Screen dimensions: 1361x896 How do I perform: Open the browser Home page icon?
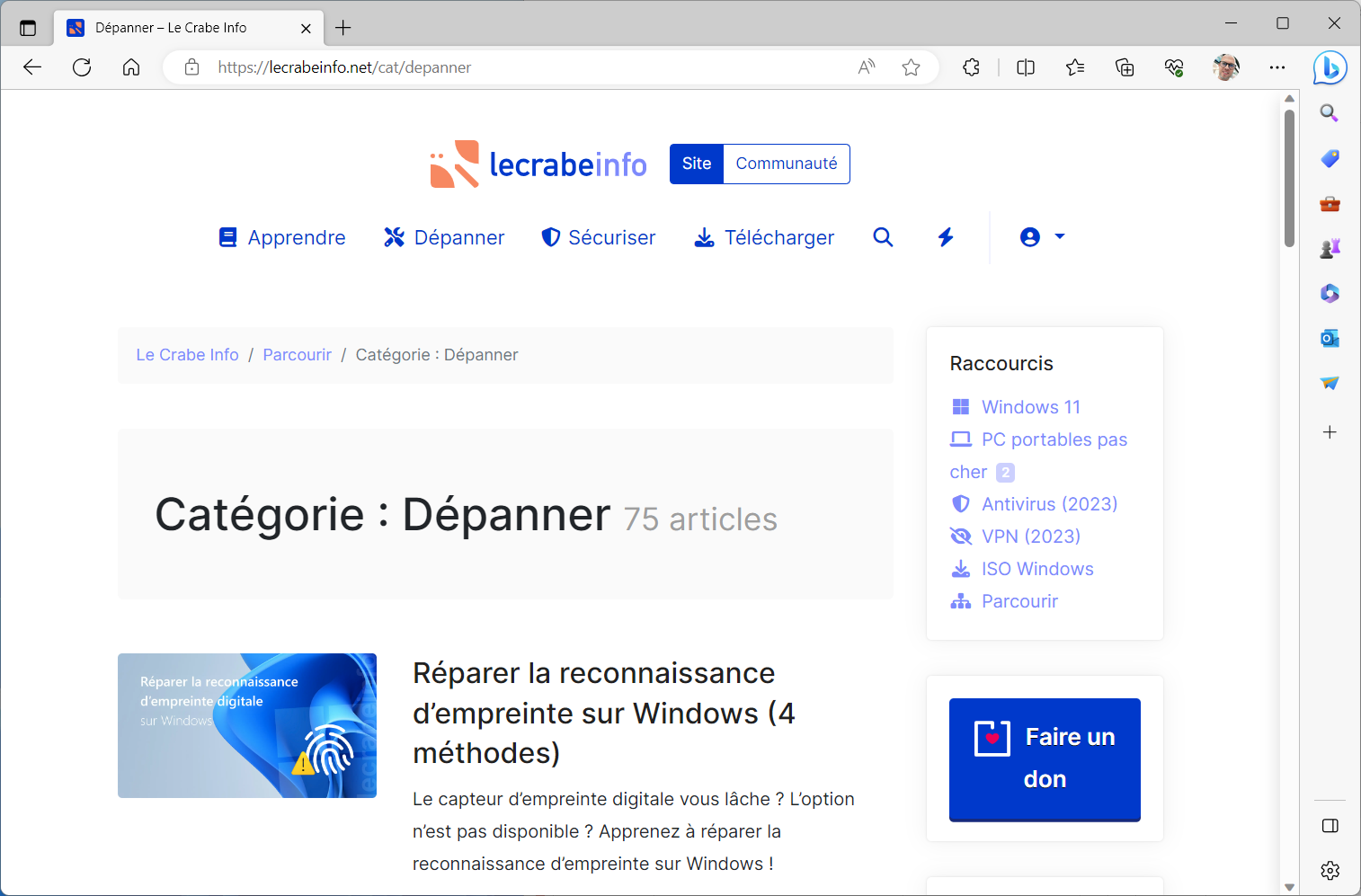(x=131, y=67)
